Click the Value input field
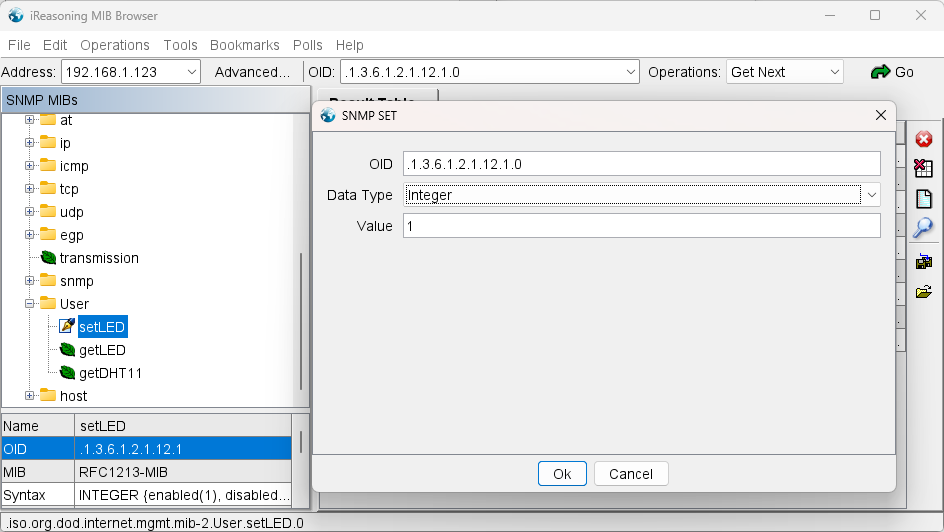944x532 pixels. (641, 226)
